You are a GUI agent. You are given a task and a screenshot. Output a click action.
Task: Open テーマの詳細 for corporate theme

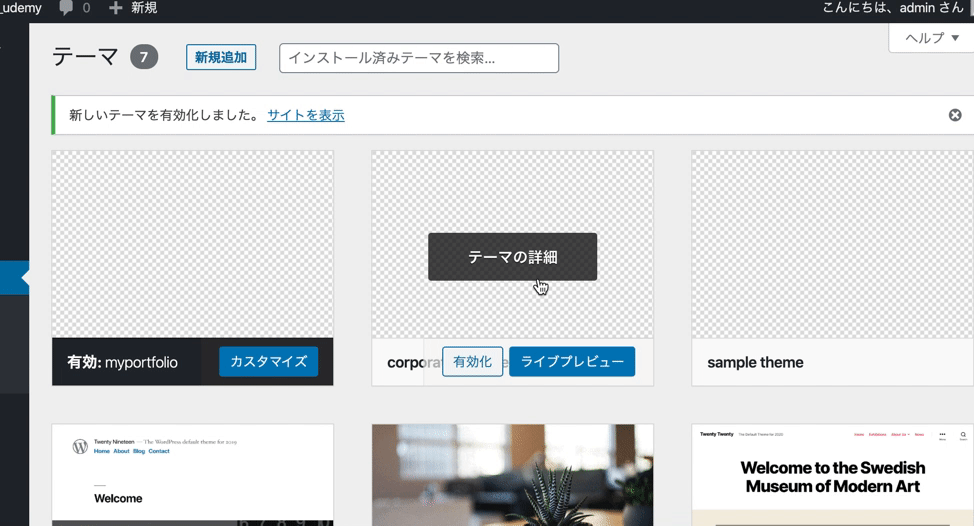coord(512,256)
